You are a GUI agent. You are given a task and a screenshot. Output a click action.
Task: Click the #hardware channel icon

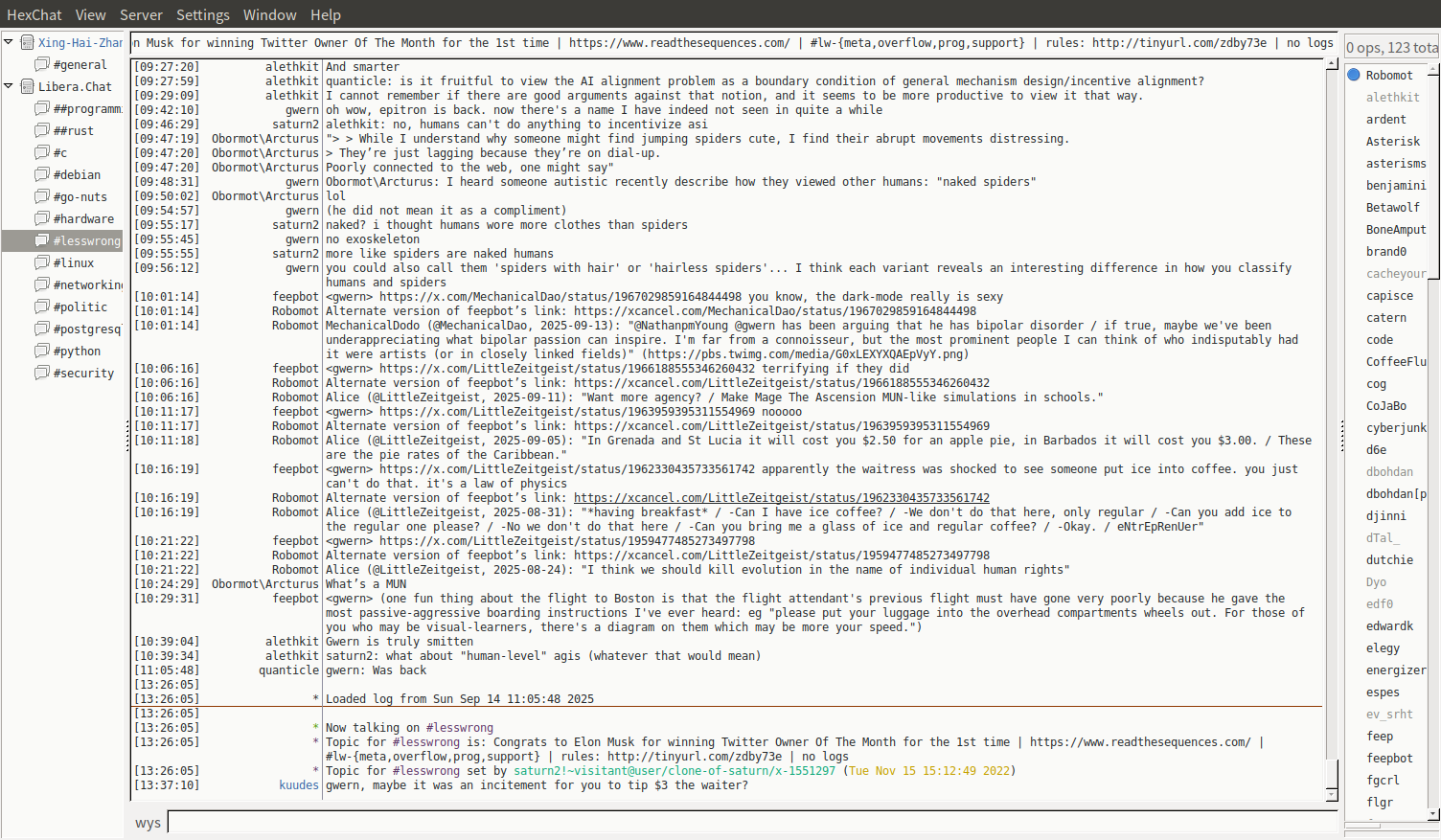(42, 218)
